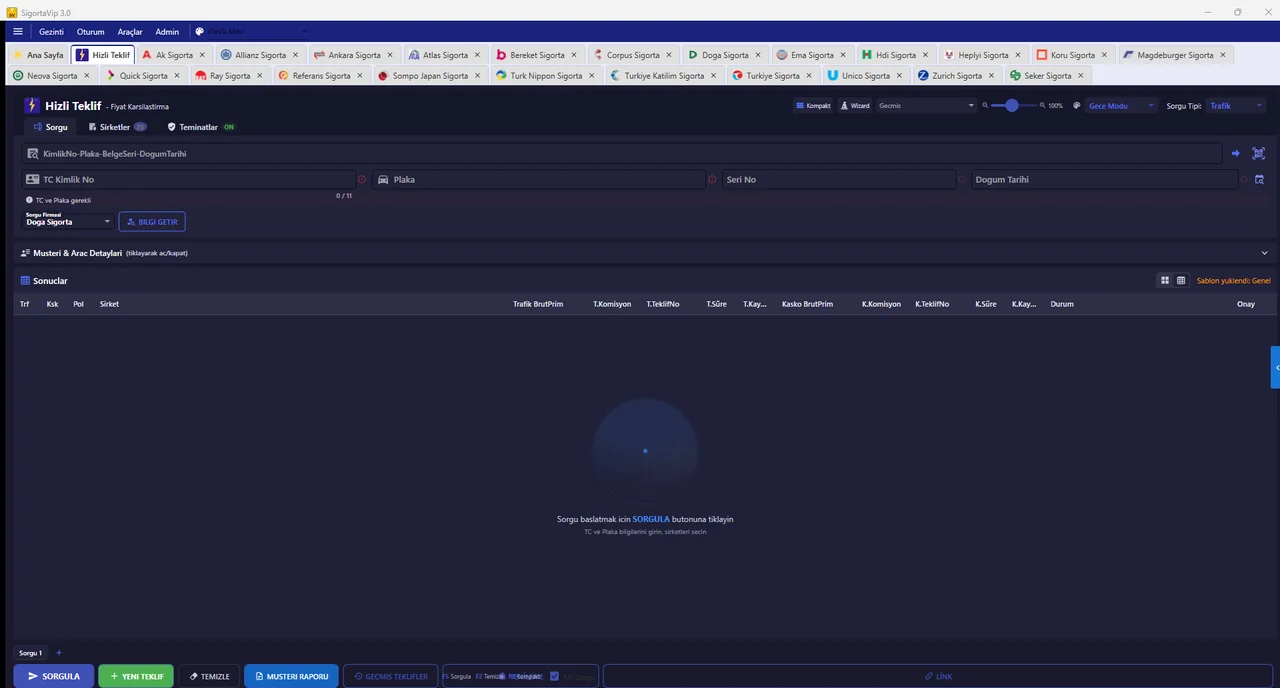Add a new query tab with plus icon
Viewport: 1280px width, 688px height.
click(59, 653)
